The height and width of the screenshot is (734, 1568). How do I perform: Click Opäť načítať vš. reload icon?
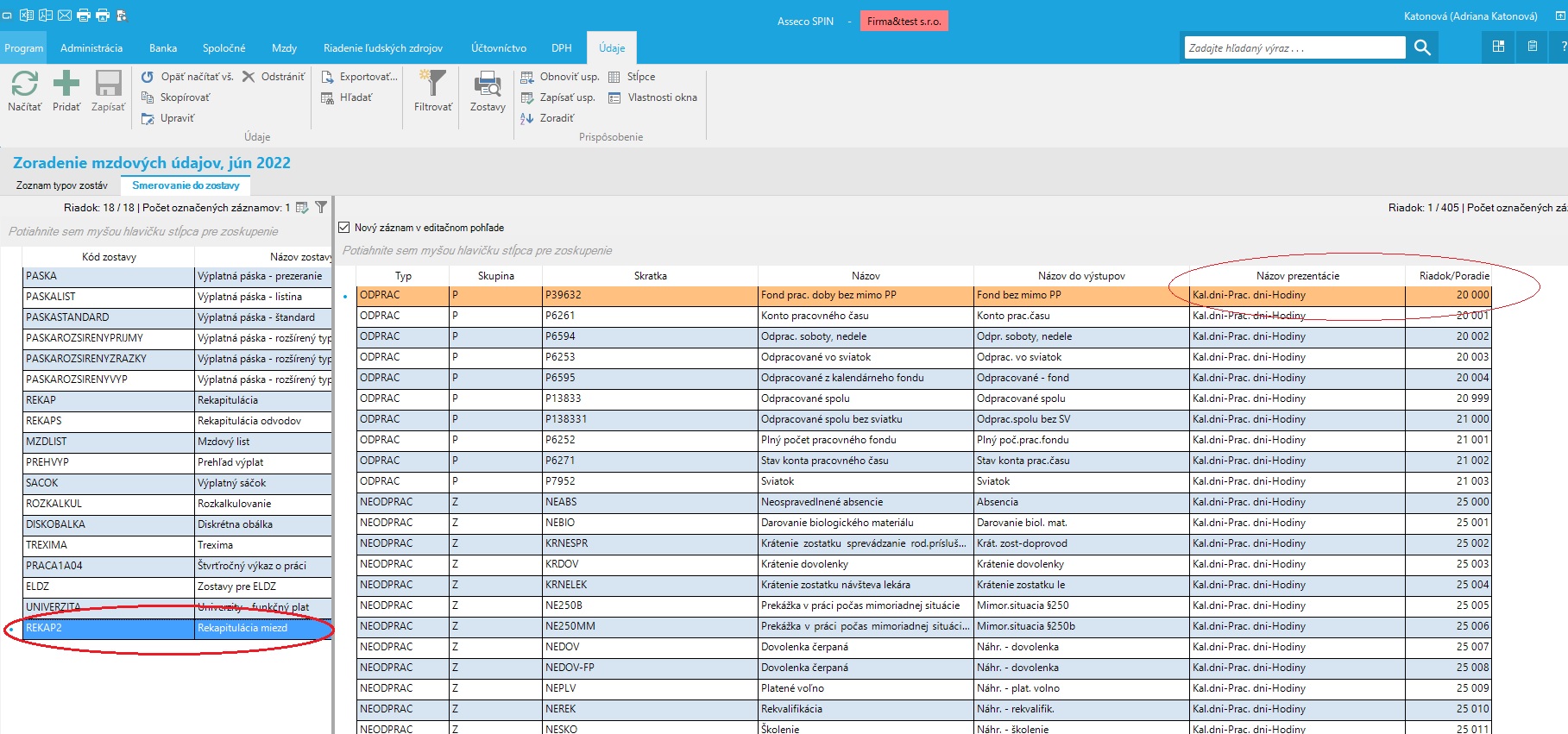coord(148,77)
